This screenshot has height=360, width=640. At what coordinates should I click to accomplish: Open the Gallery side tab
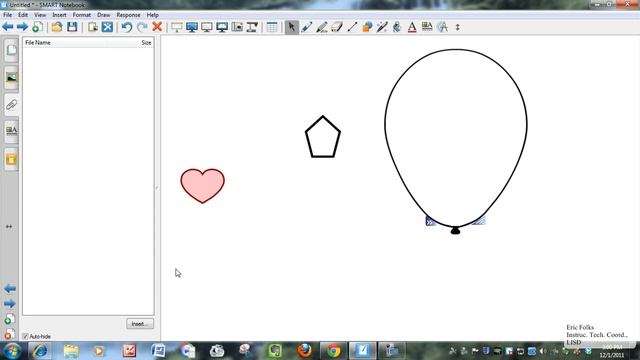pos(11,78)
